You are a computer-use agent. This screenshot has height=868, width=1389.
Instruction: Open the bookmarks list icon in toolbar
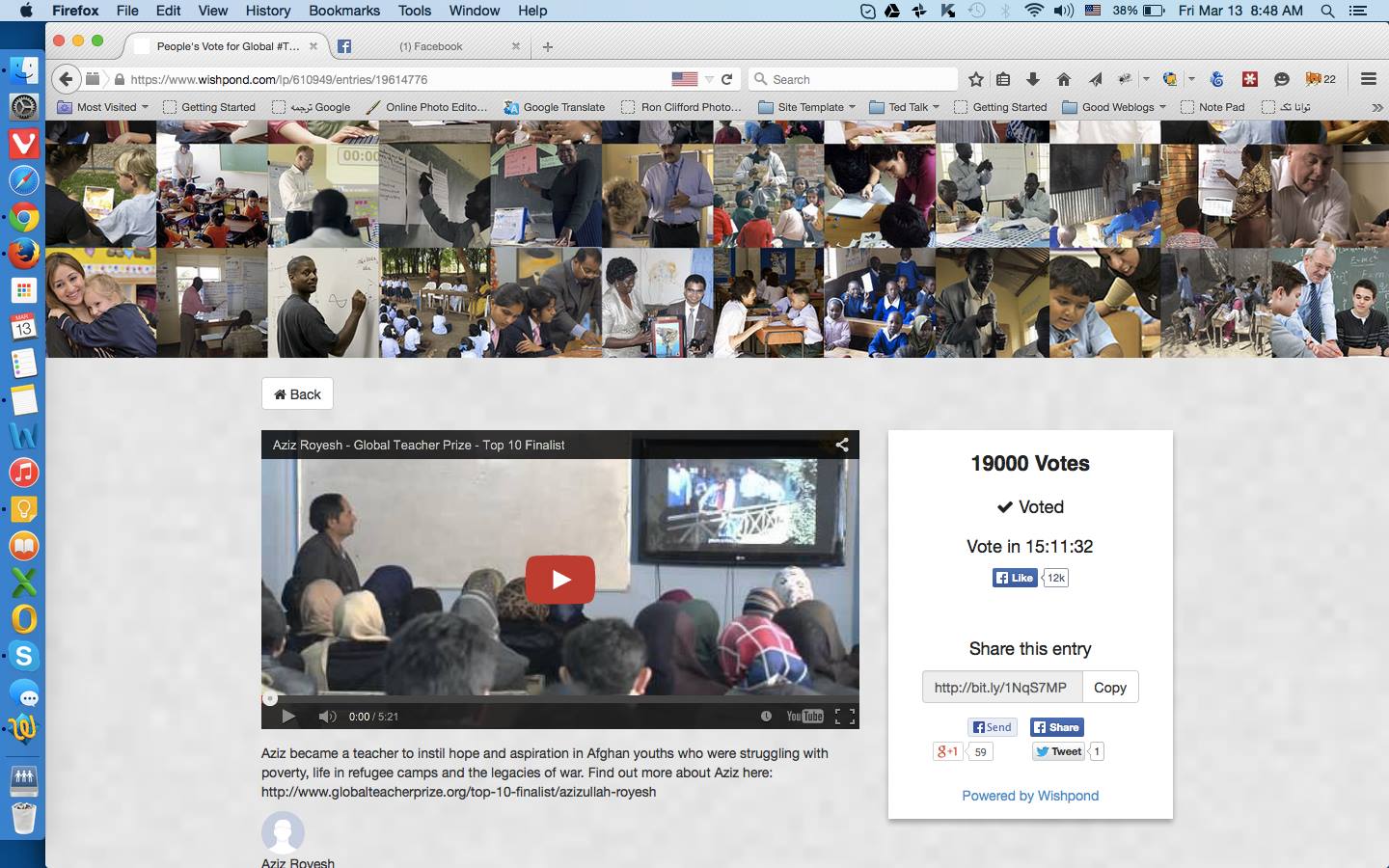coord(1003,79)
